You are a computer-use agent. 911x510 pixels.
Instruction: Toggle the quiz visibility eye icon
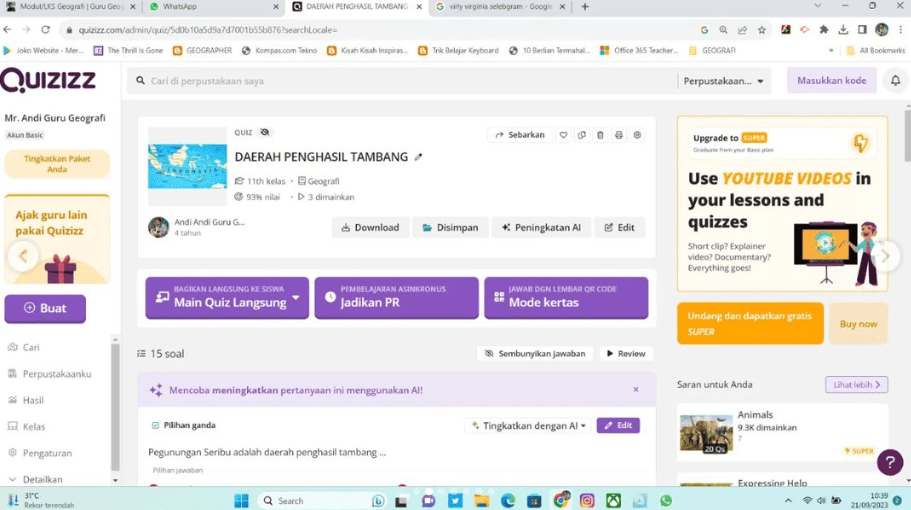point(265,132)
